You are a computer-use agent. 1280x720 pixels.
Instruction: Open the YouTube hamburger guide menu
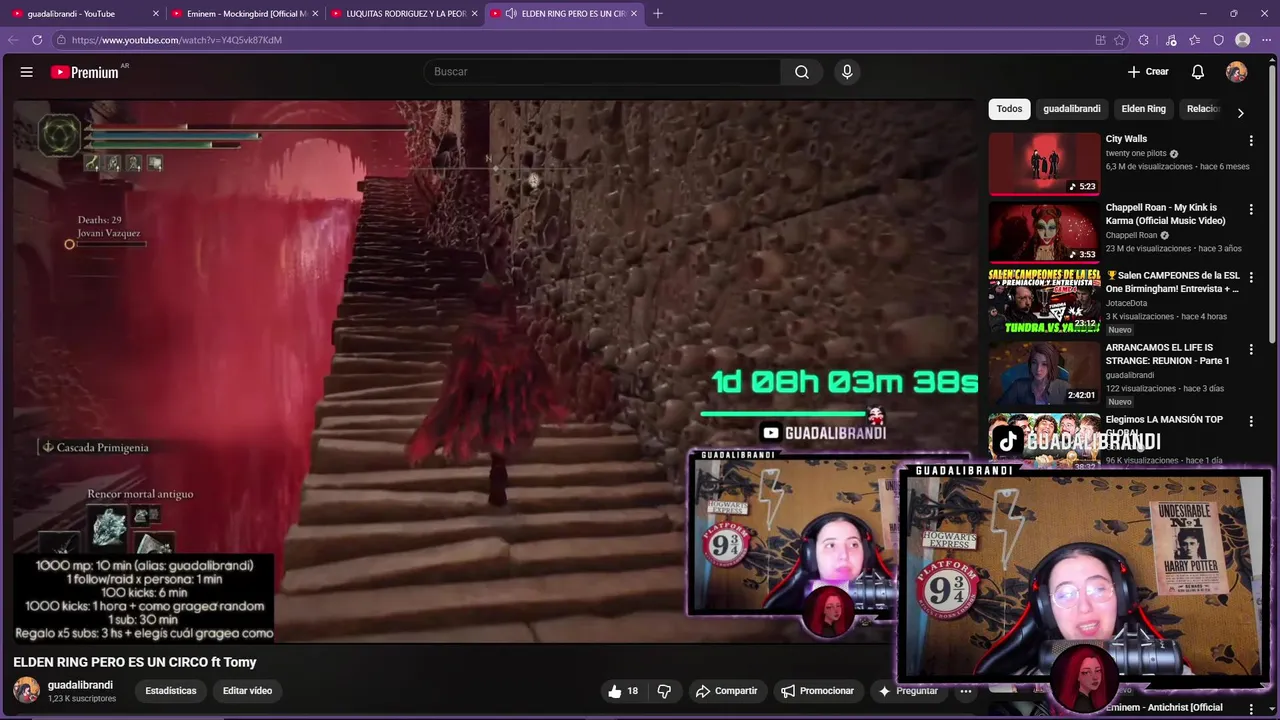(x=27, y=72)
